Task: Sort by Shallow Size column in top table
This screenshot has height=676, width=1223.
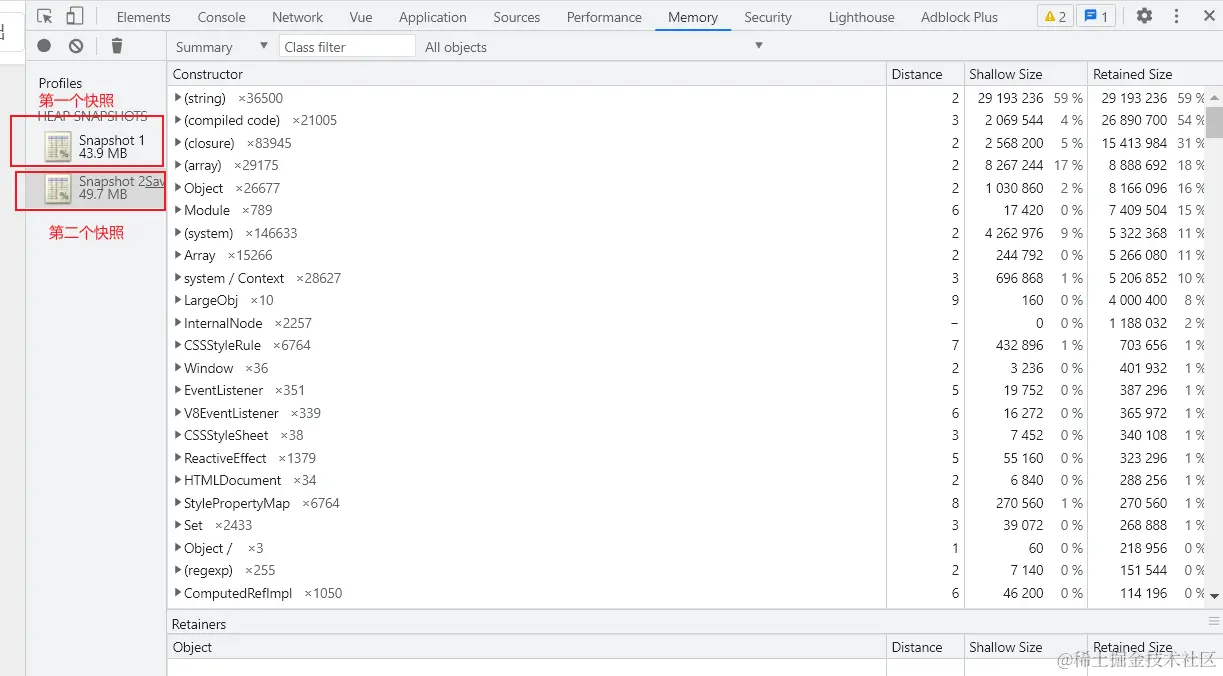Action: 1025,74
